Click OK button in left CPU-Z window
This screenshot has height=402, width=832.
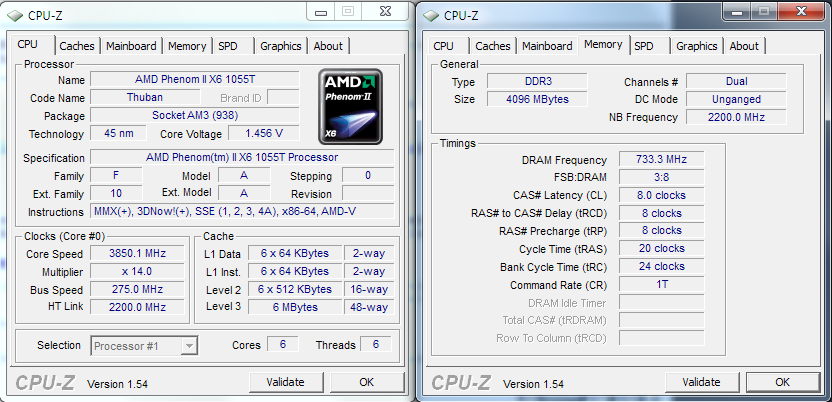pyautogui.click(x=366, y=382)
